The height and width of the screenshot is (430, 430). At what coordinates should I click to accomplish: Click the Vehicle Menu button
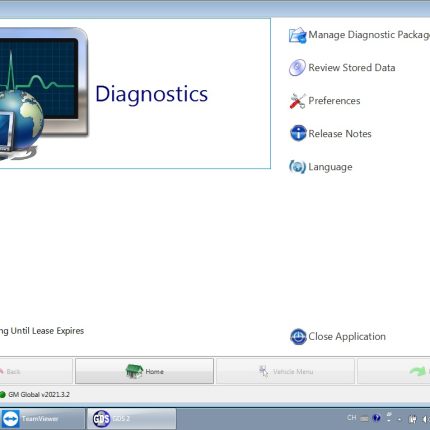click(x=285, y=371)
